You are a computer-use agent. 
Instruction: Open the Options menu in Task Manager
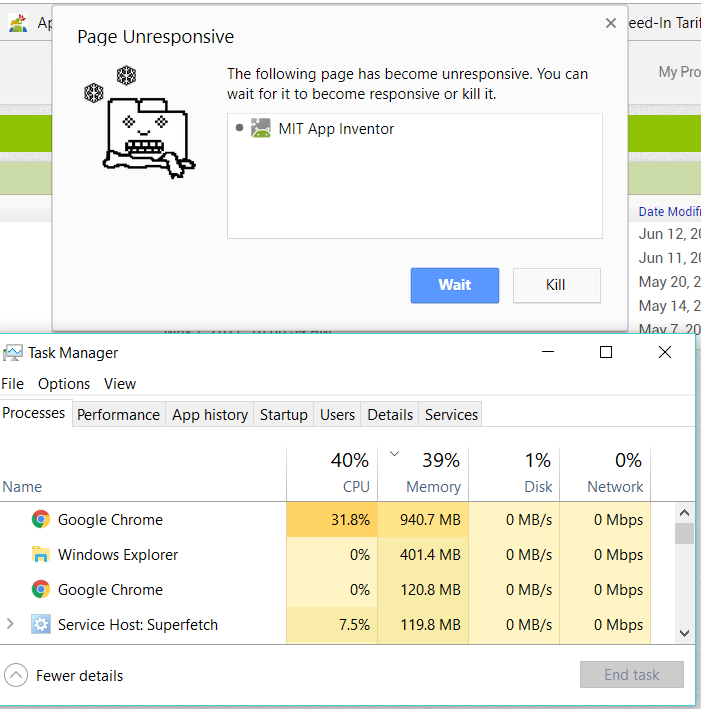pyautogui.click(x=64, y=384)
